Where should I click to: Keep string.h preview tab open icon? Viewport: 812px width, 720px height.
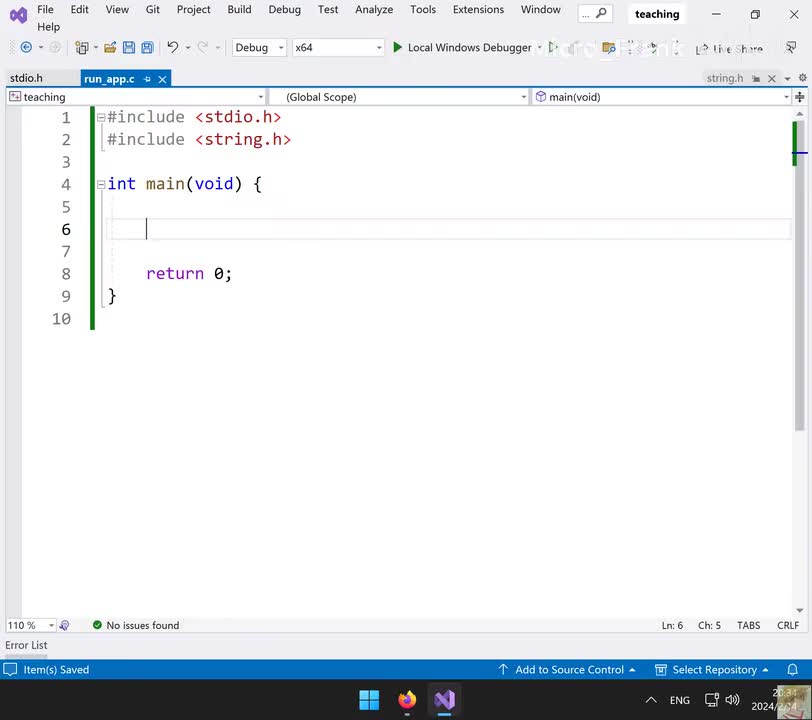pos(756,78)
